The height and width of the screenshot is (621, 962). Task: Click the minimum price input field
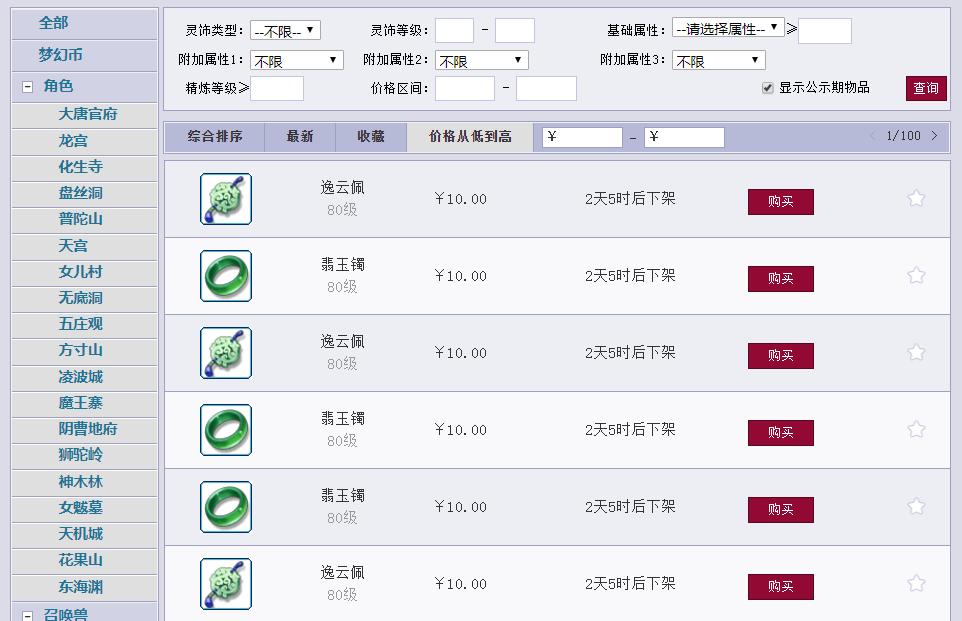pyautogui.click(x=464, y=88)
